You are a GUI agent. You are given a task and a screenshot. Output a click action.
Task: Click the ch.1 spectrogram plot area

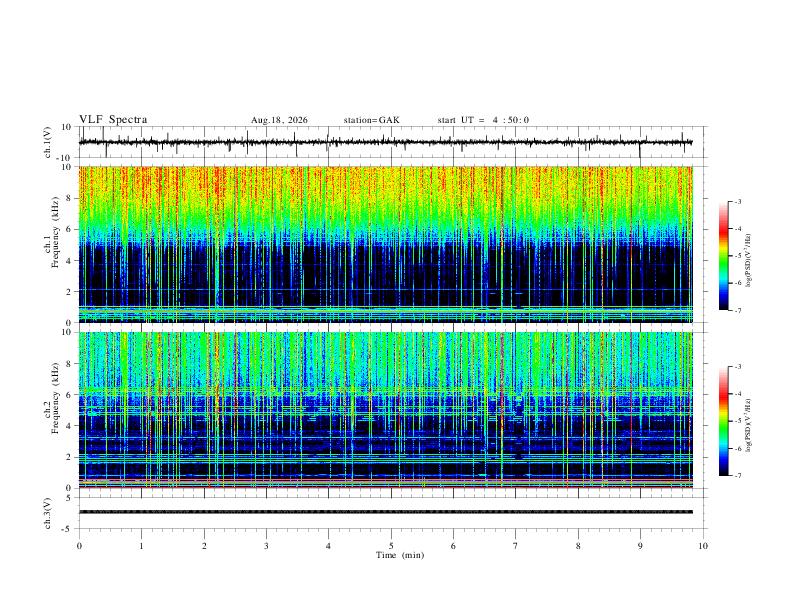pos(386,244)
